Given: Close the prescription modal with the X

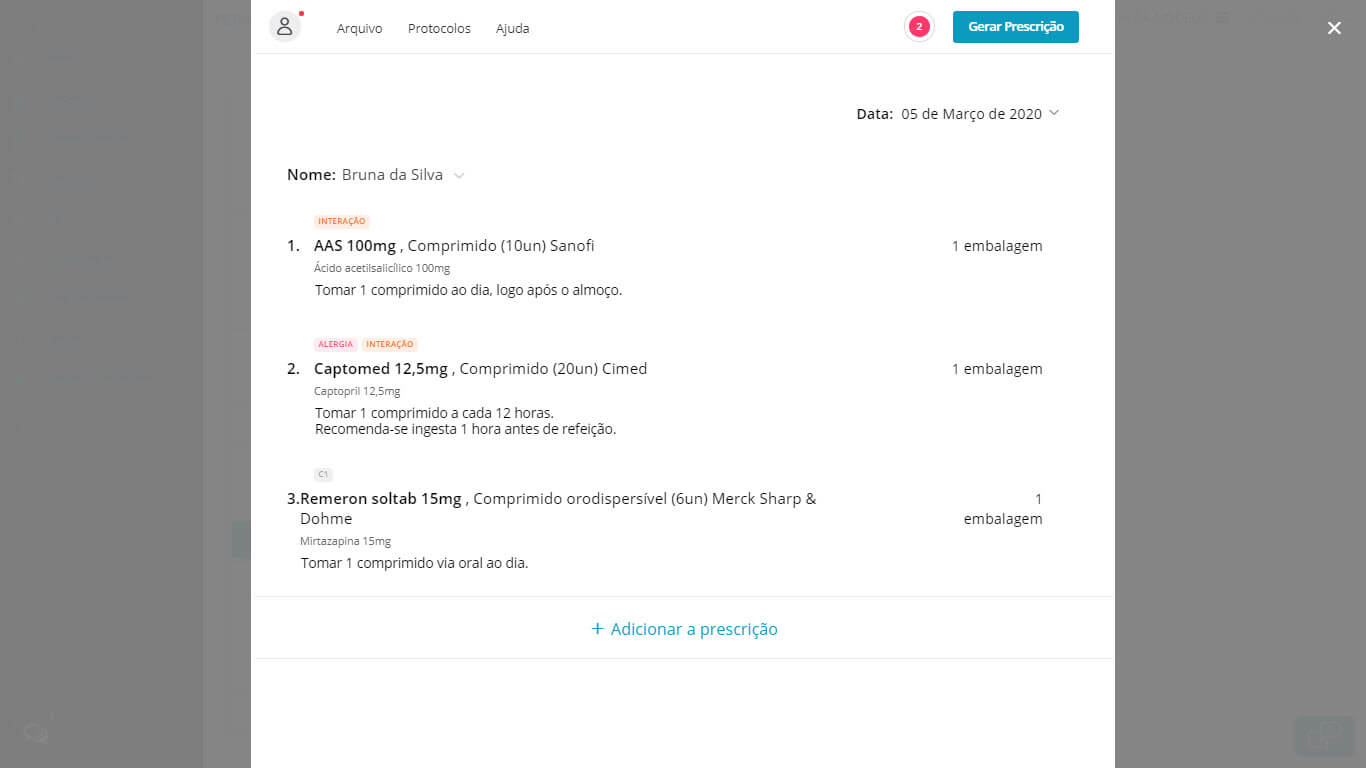Looking at the screenshot, I should 1334,28.
